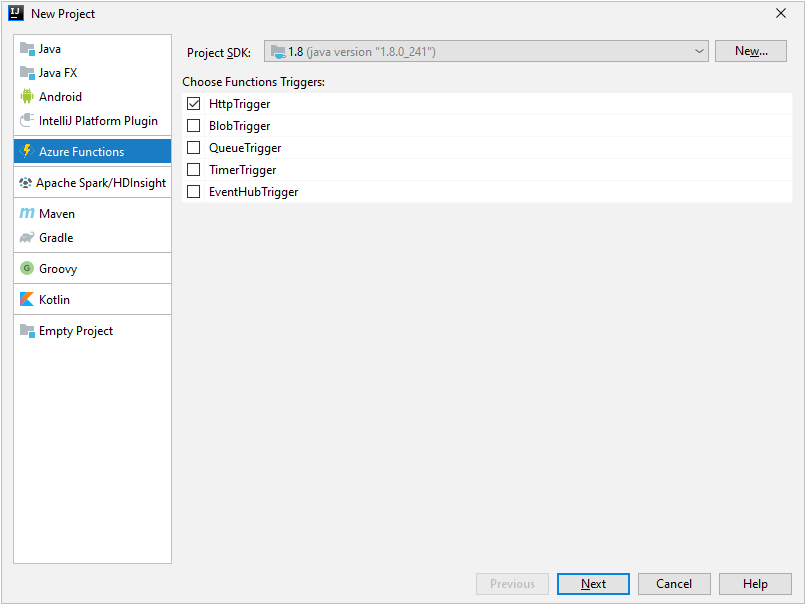This screenshot has height=605, width=806.
Task: Click the Kotlin logo icon
Action: click(27, 299)
